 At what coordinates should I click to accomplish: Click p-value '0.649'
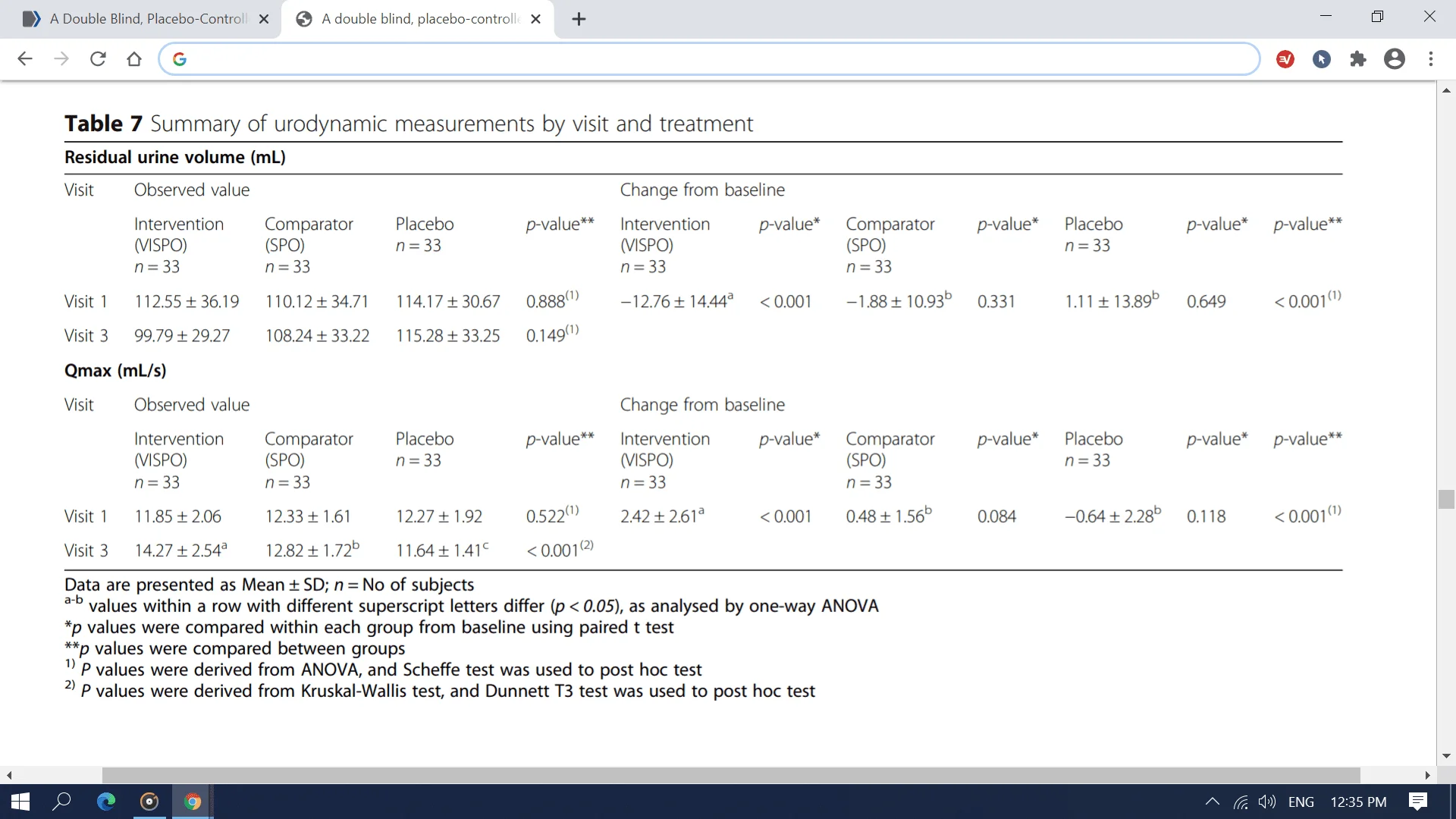1207,301
